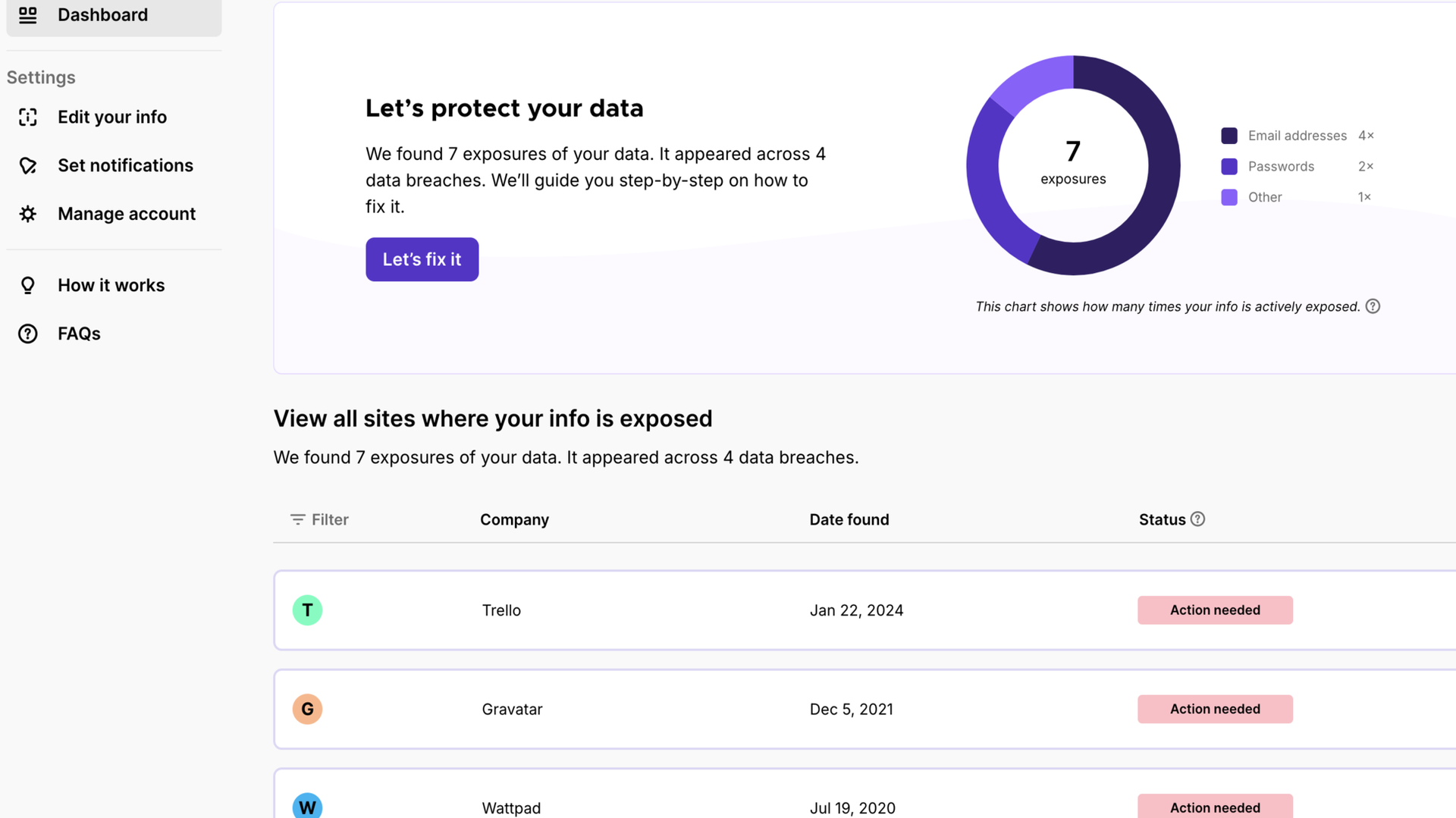
Task: Click the Email addresses legend label
Action: tap(1298, 136)
